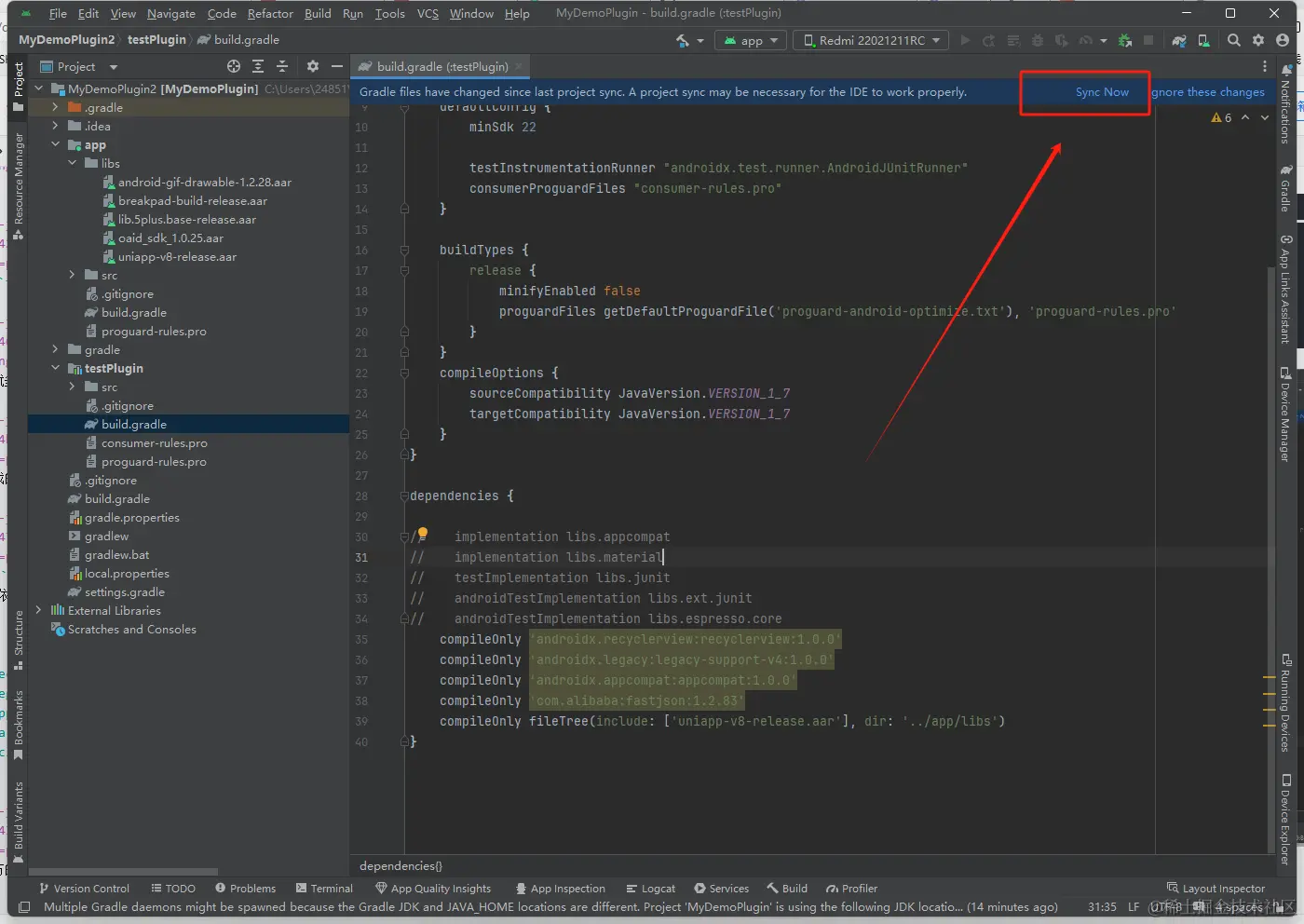Viewport: 1304px width, 924px height.
Task: Toggle the Gradle tool window on right
Action: pyautogui.click(x=1285, y=189)
